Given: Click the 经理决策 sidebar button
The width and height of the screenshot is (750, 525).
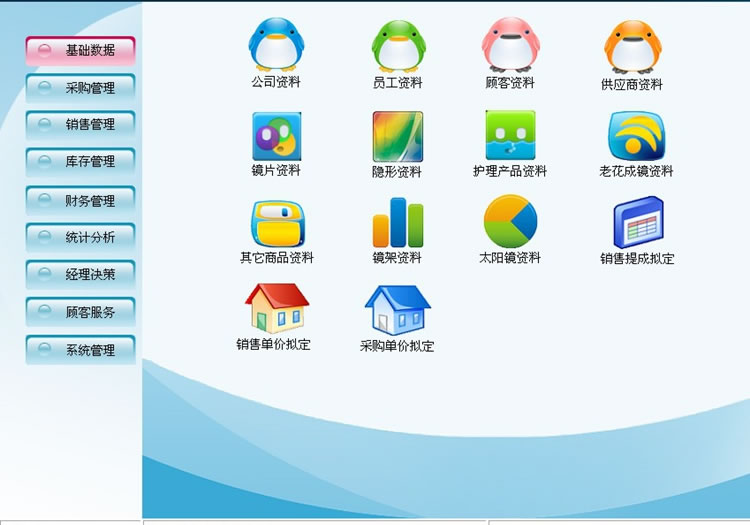Looking at the screenshot, I should click(x=80, y=274).
